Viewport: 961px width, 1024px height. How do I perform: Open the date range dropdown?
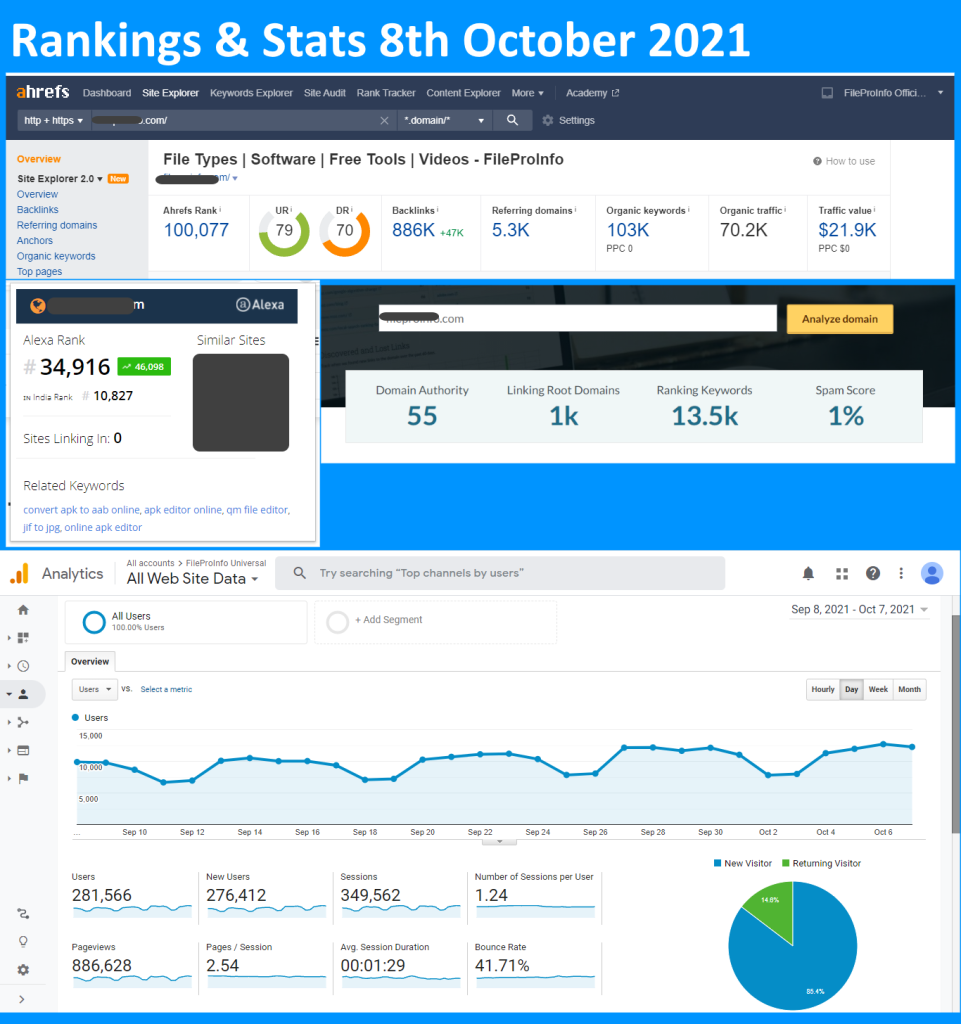point(859,609)
